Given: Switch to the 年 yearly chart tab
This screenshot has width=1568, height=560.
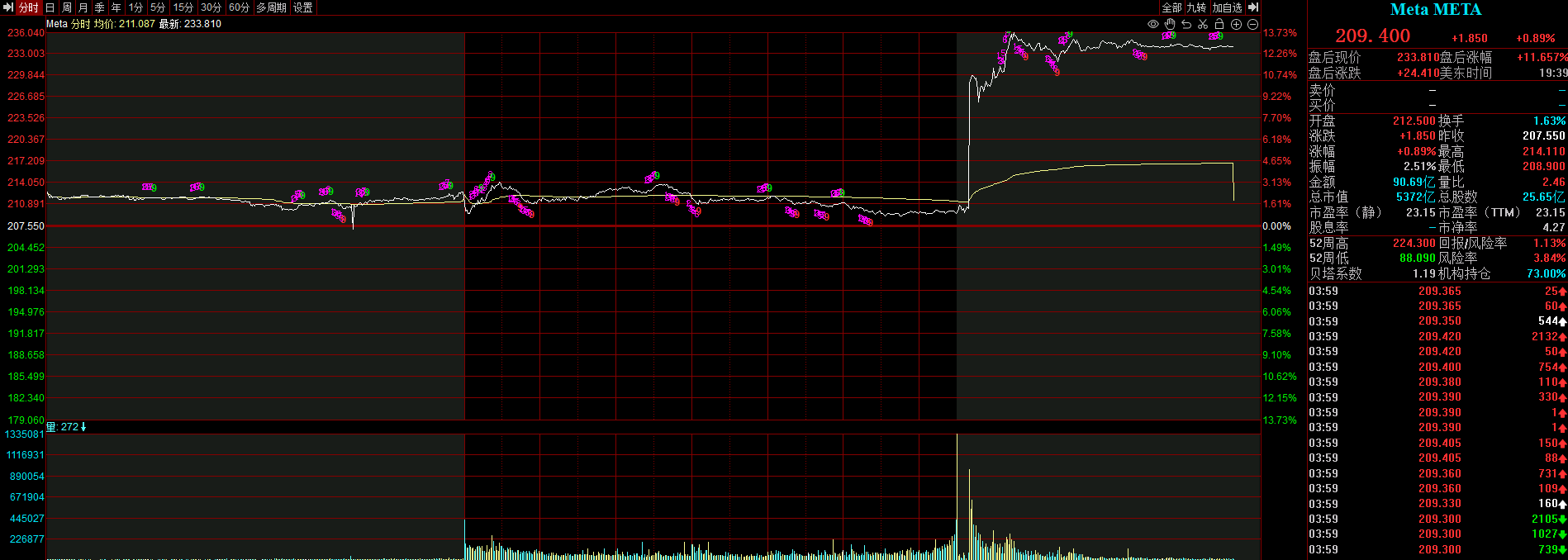Looking at the screenshot, I should click(x=116, y=7).
